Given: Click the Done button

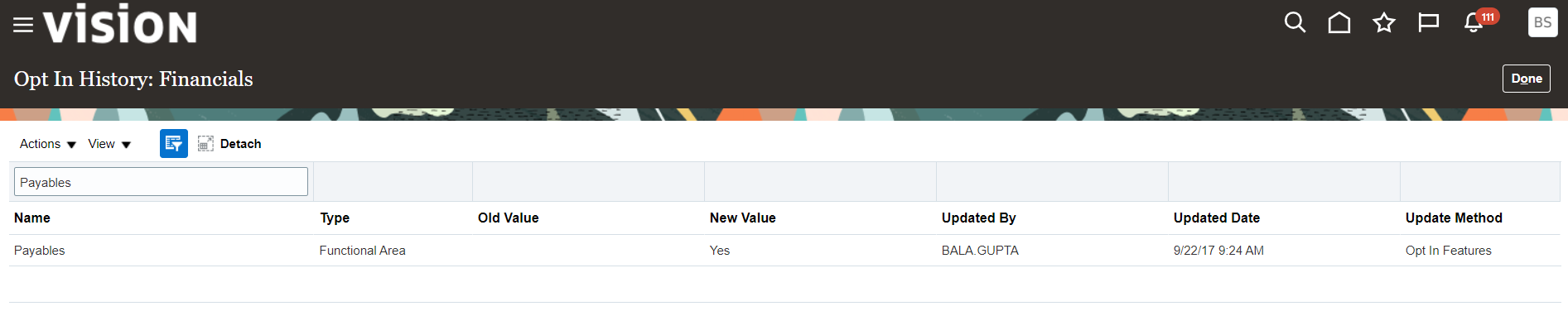Looking at the screenshot, I should click(1527, 79).
